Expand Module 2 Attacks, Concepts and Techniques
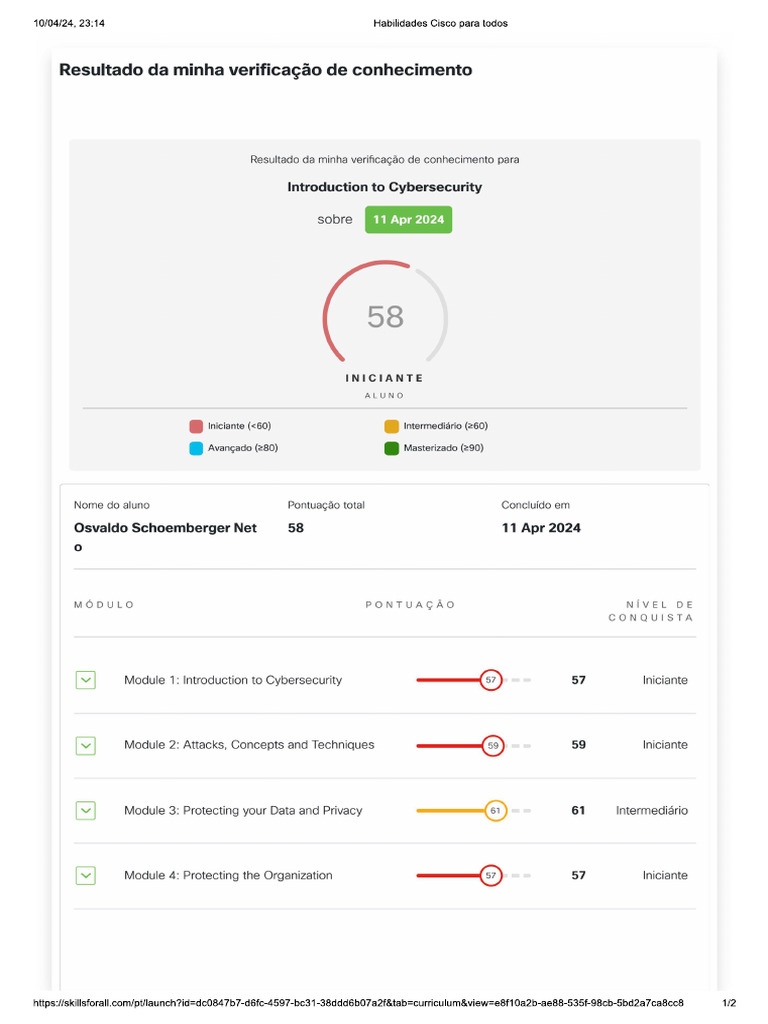Image resolution: width=768 pixels, height=1024 pixels. pos(86,745)
